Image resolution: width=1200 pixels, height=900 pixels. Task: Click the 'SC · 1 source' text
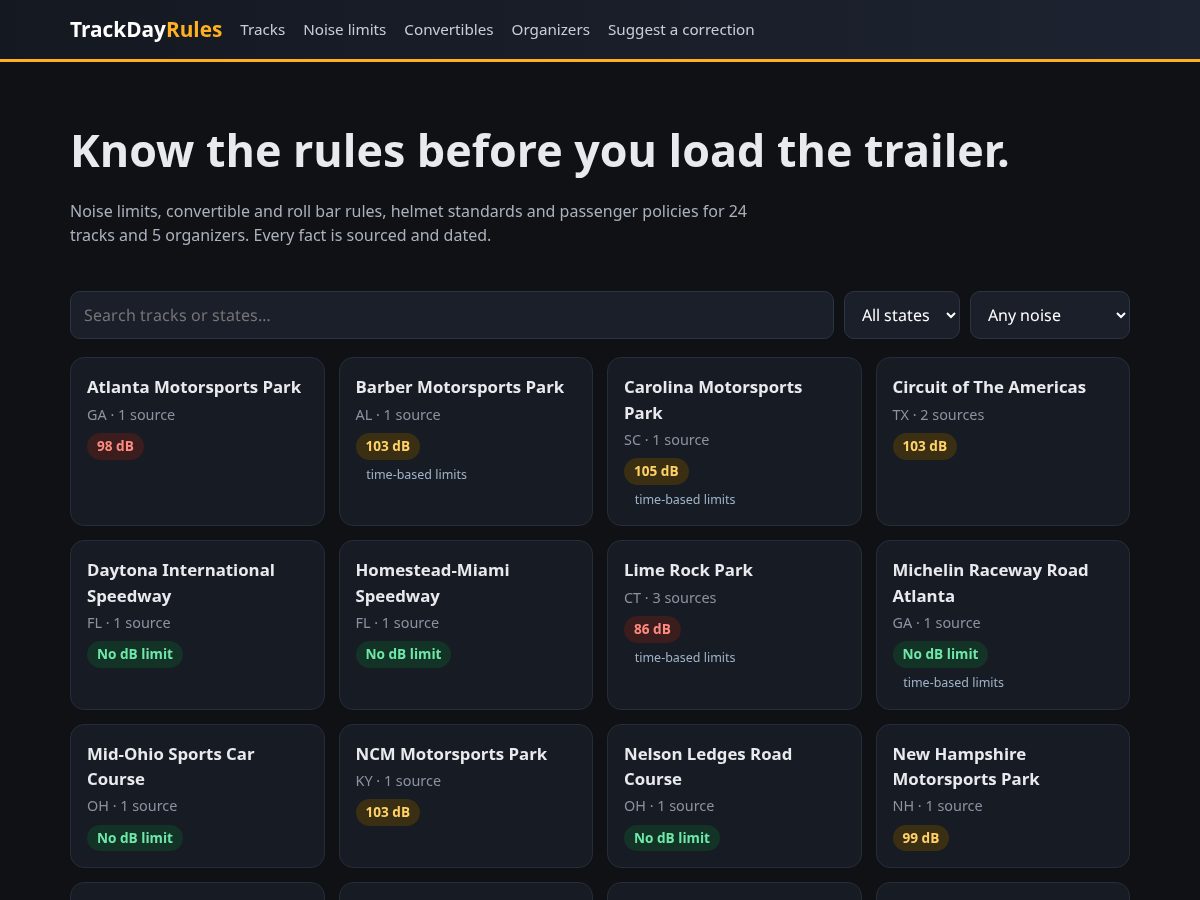click(x=667, y=440)
